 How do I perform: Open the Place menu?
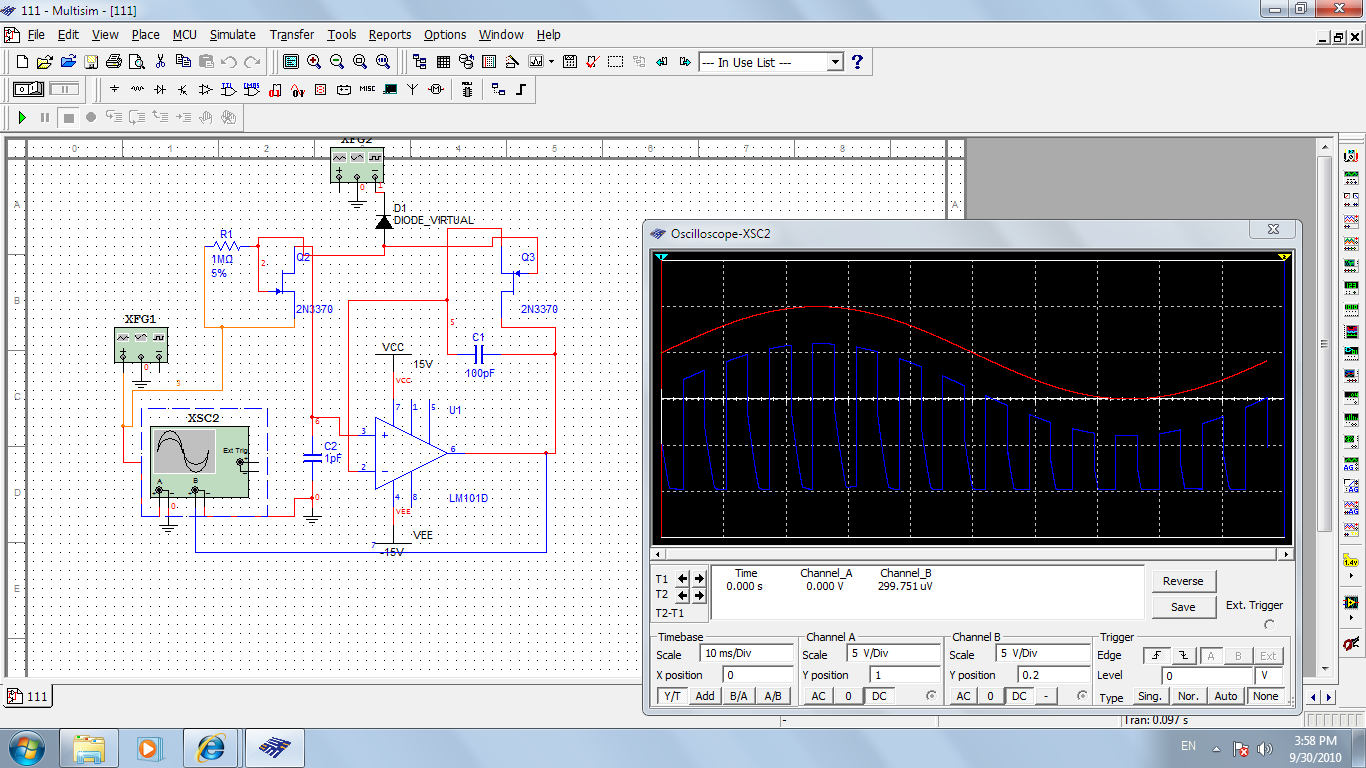pyautogui.click(x=145, y=34)
